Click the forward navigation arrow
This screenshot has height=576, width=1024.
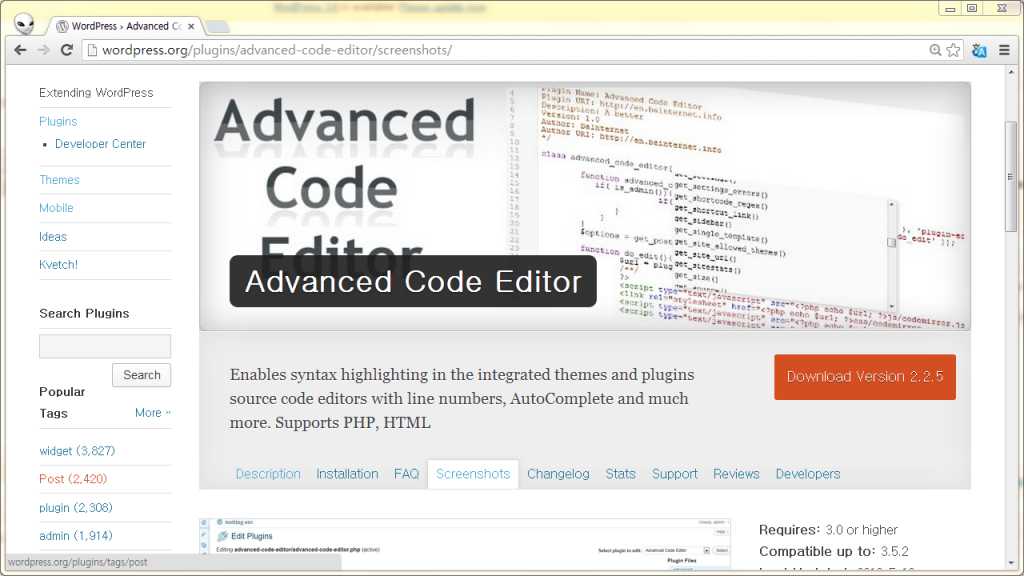coord(42,47)
